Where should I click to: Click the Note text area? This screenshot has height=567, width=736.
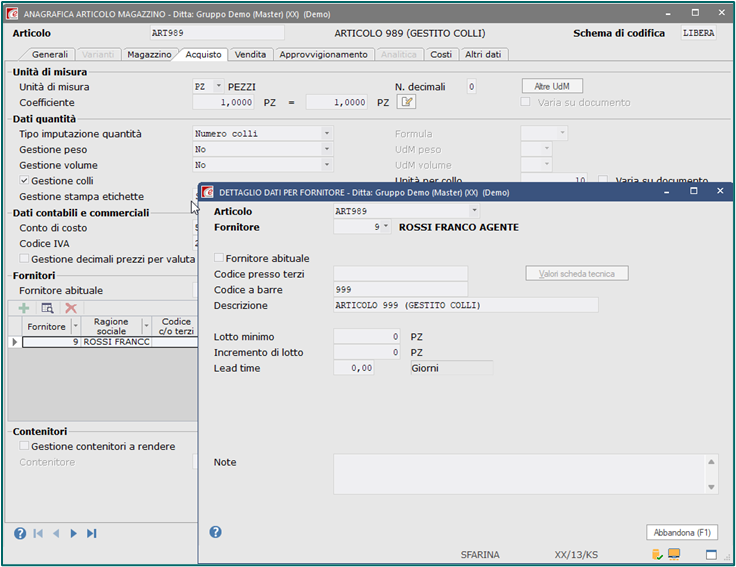[520, 474]
